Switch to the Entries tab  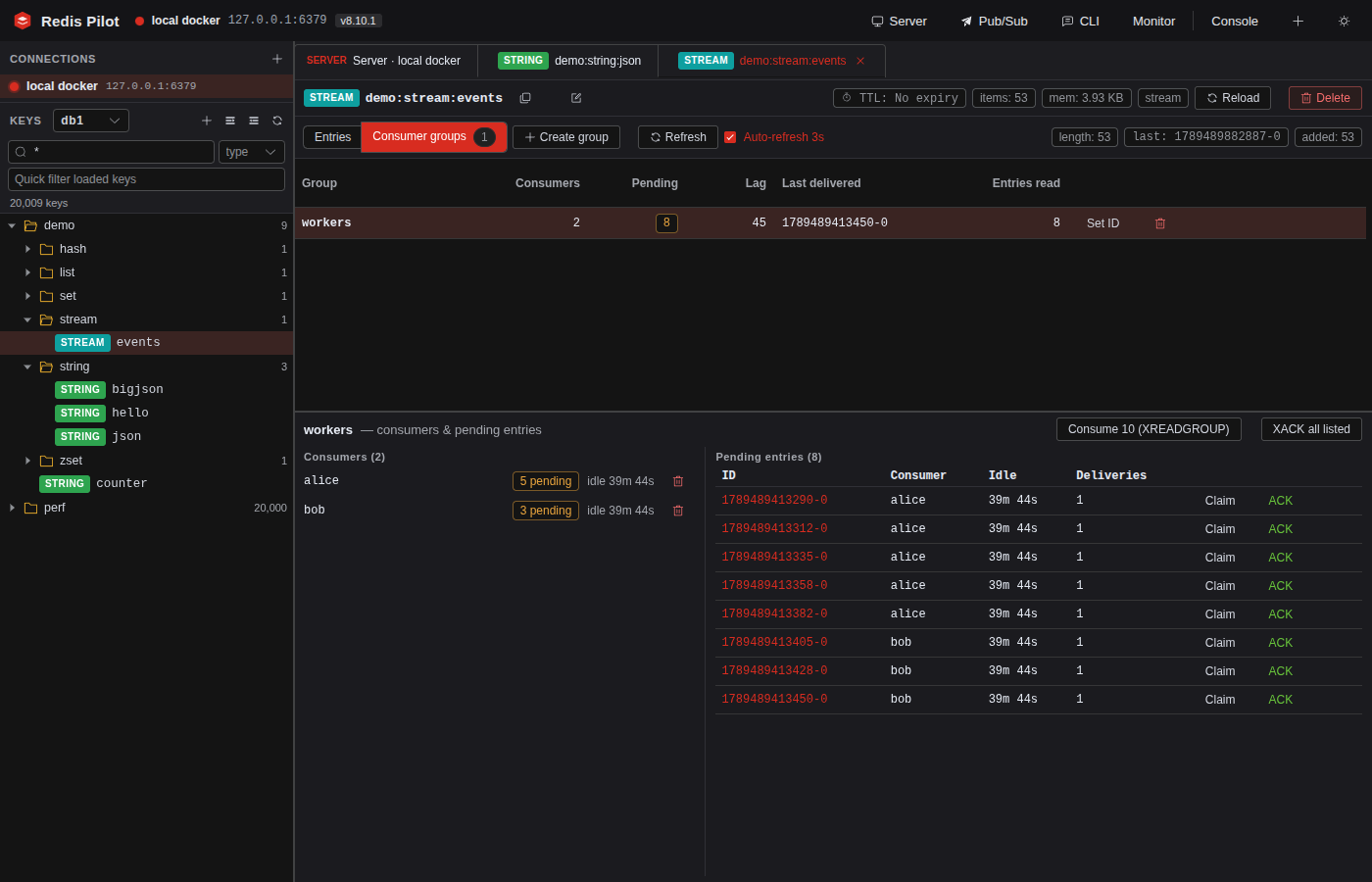click(332, 137)
